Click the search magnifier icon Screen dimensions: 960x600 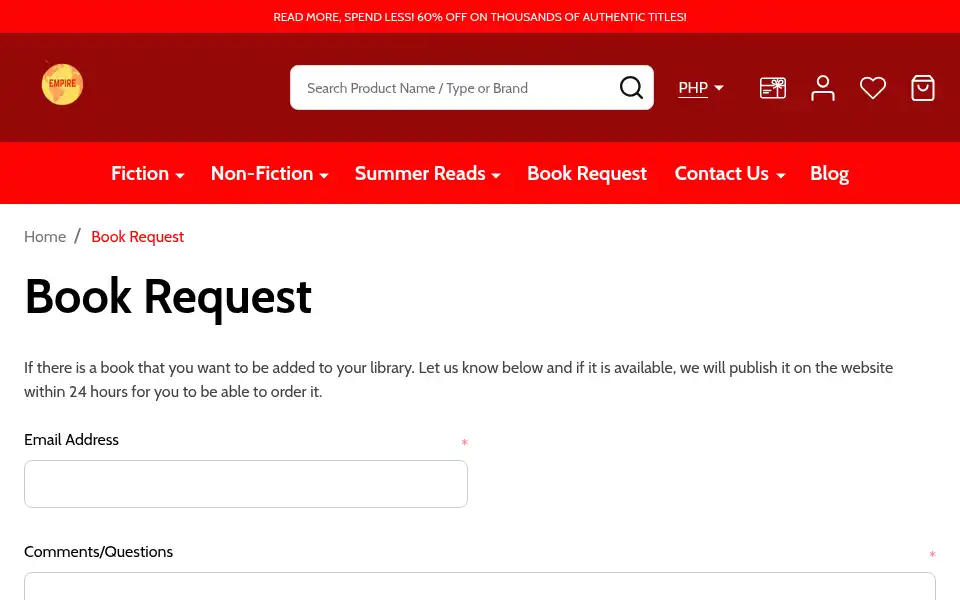click(631, 88)
